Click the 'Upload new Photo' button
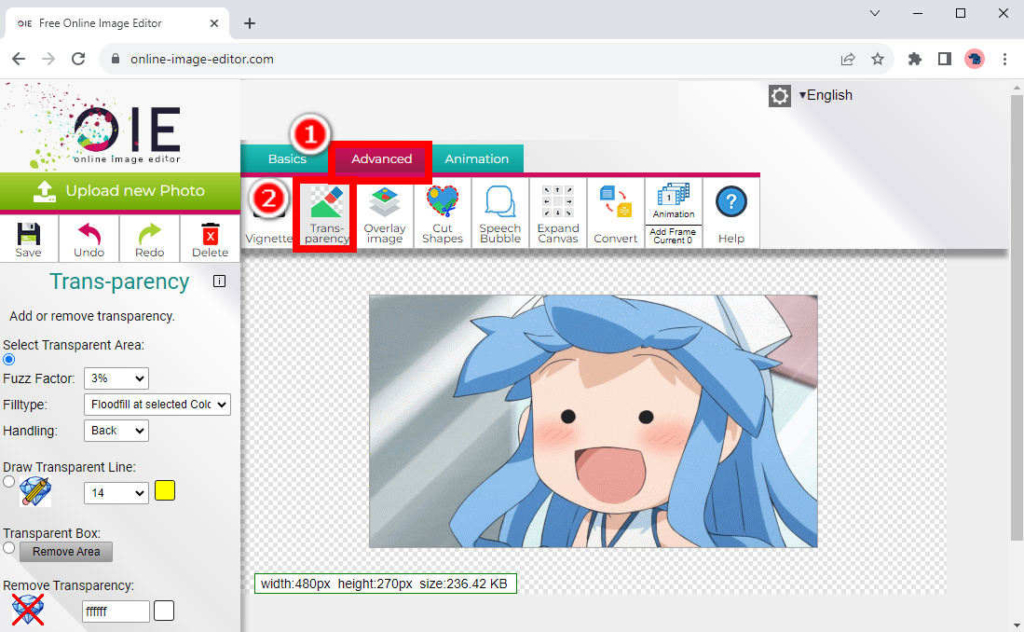The image size is (1024, 632). [x=120, y=190]
